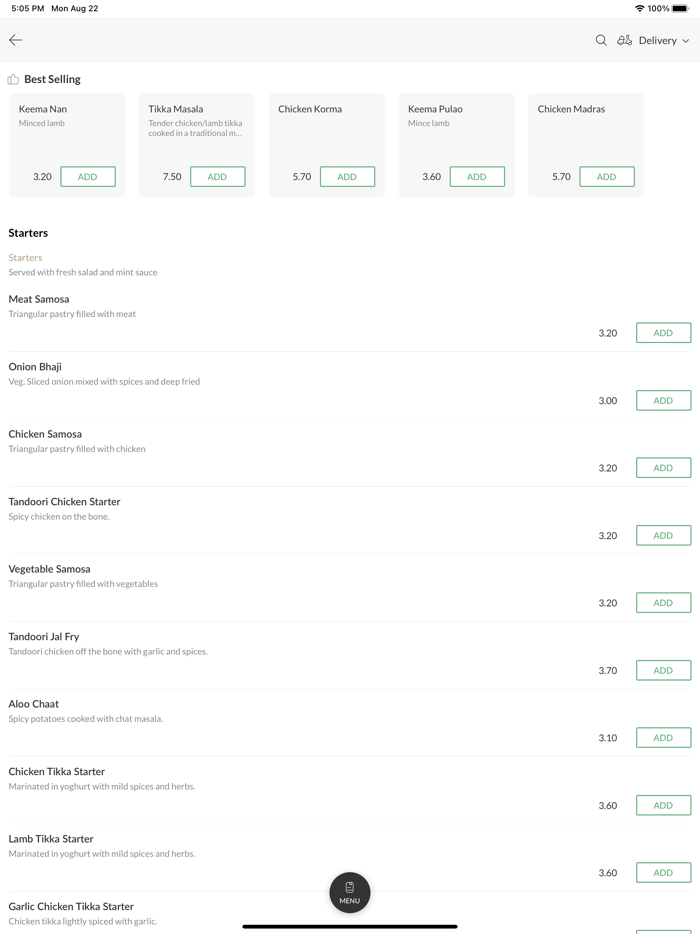Expand the Delivery dropdown chevron

686,41
